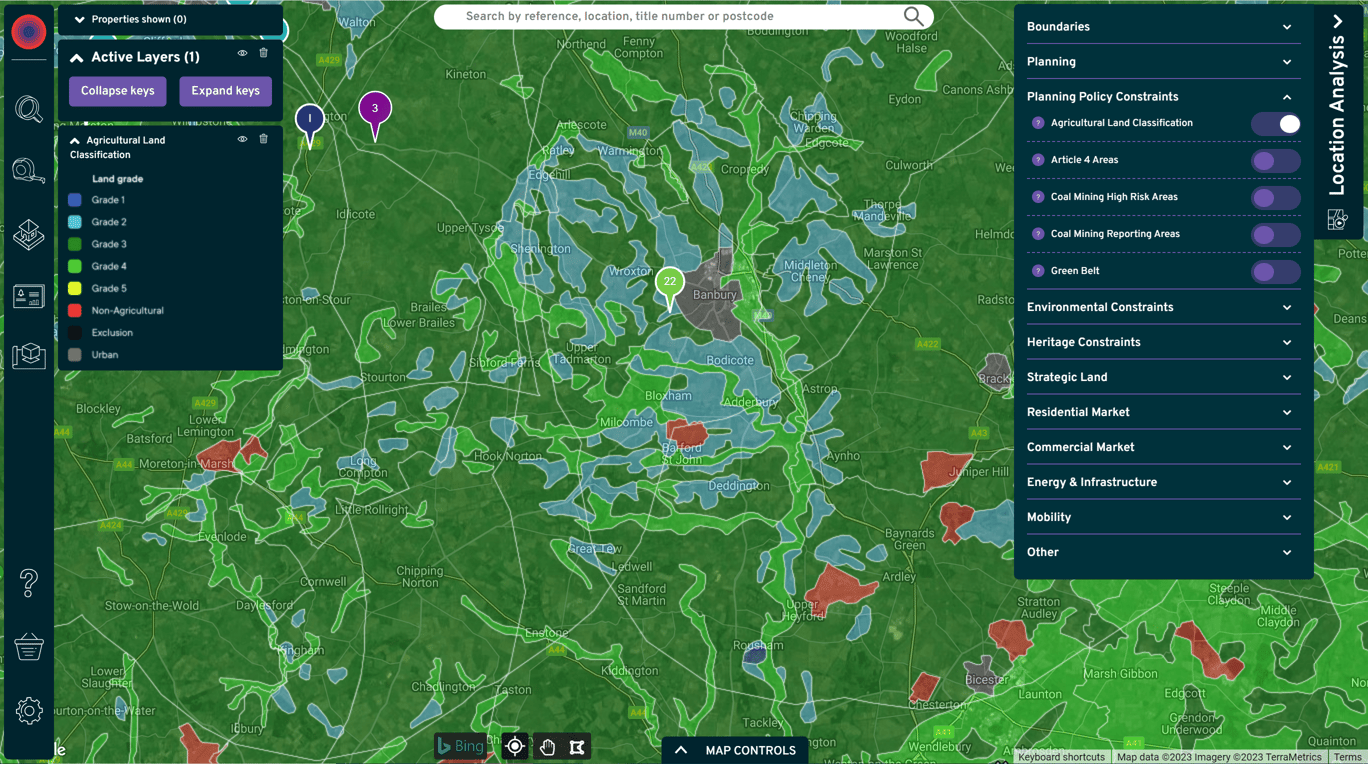1368x764 pixels.
Task: Click the locate me crosshair icon
Action: coord(515,747)
